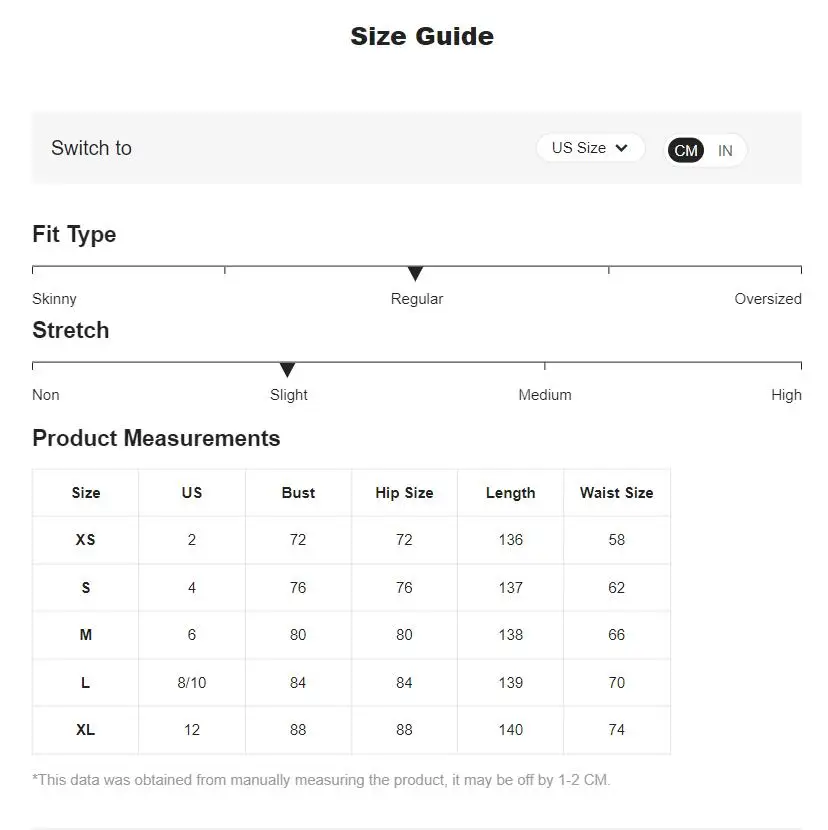Click the Medium stretch label
828x830 pixels.
[x=545, y=395]
